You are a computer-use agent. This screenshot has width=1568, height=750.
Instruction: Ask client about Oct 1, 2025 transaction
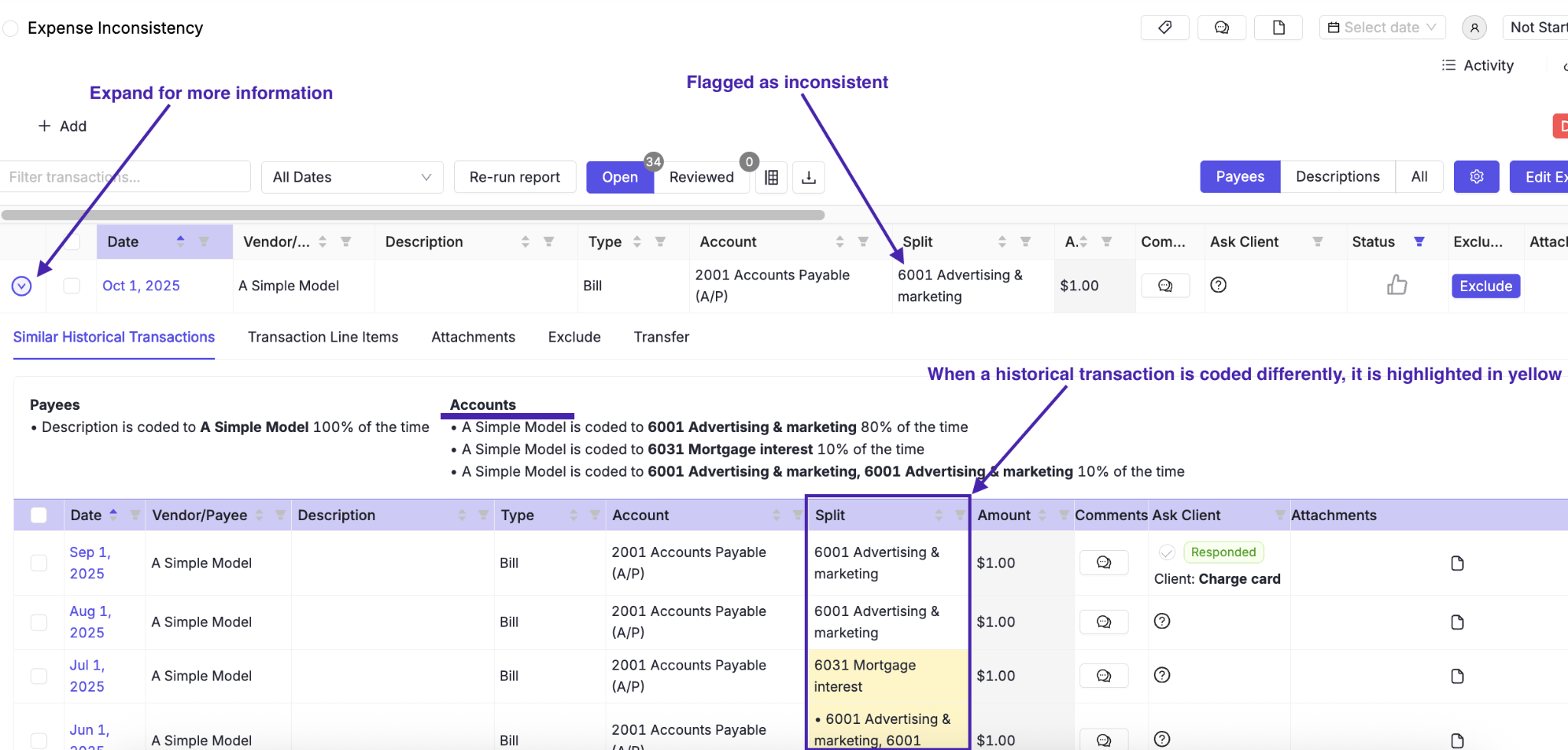[x=1219, y=285]
